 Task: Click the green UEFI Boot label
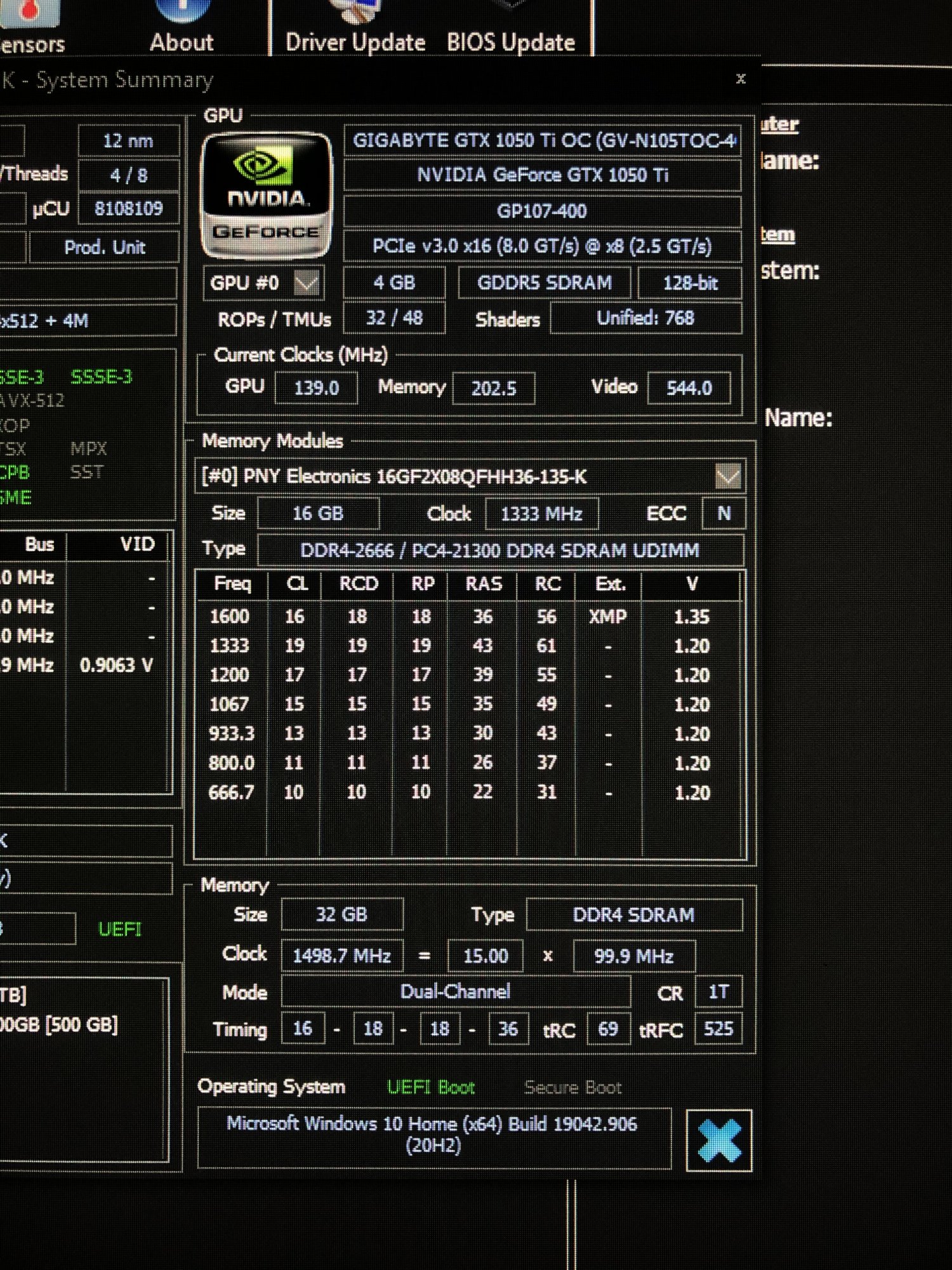coord(431,1088)
